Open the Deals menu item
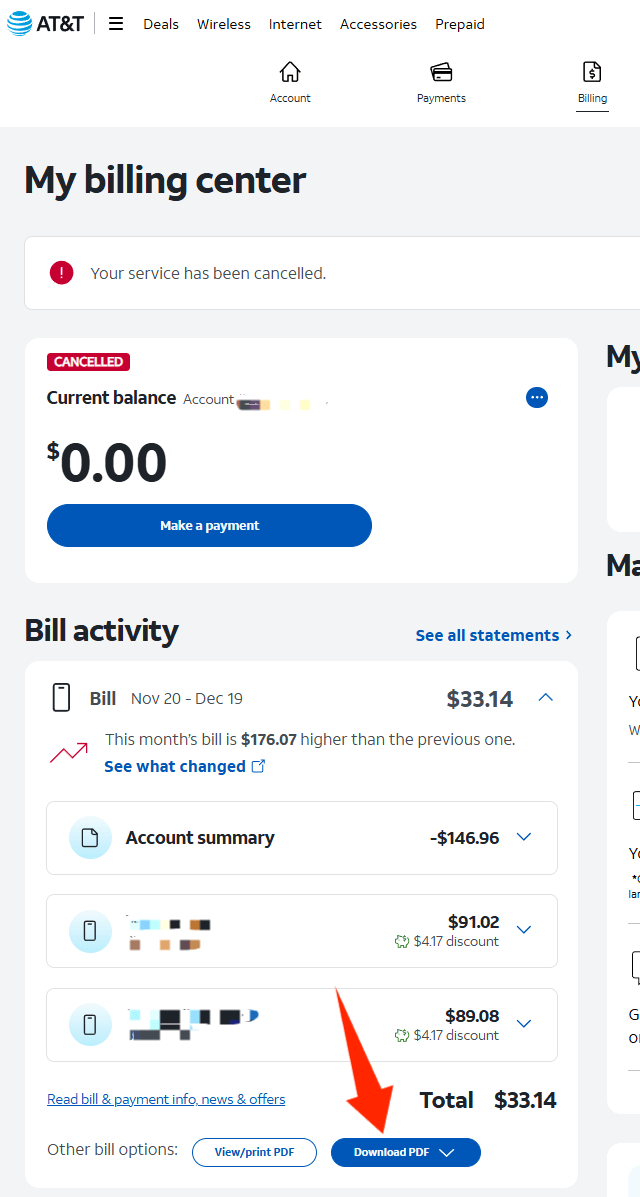 pyautogui.click(x=161, y=24)
